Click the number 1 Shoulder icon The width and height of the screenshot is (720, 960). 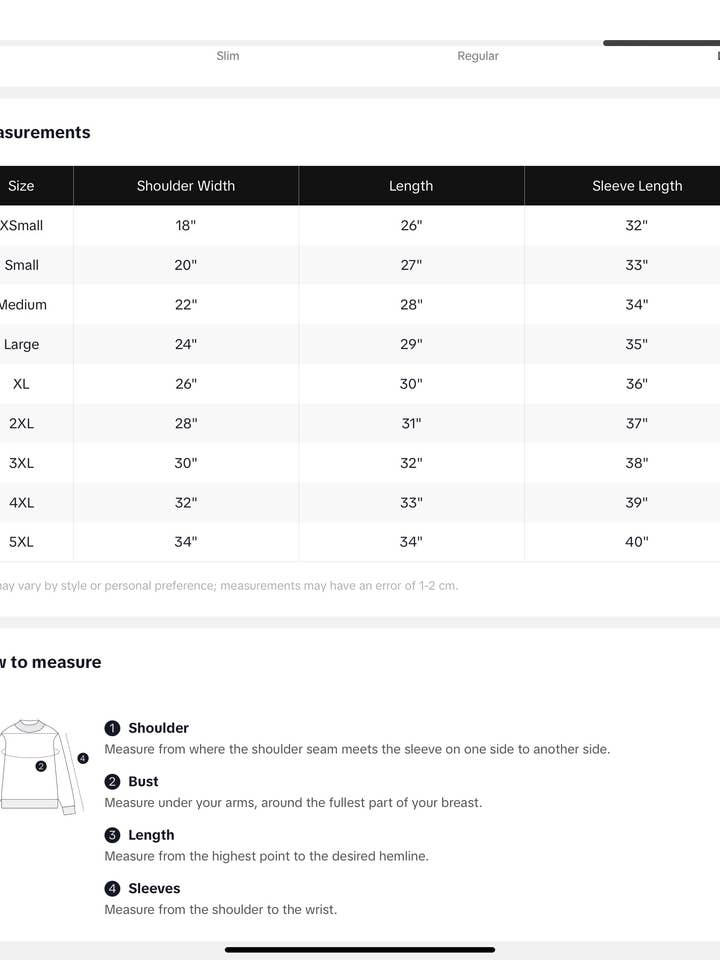coord(113,728)
